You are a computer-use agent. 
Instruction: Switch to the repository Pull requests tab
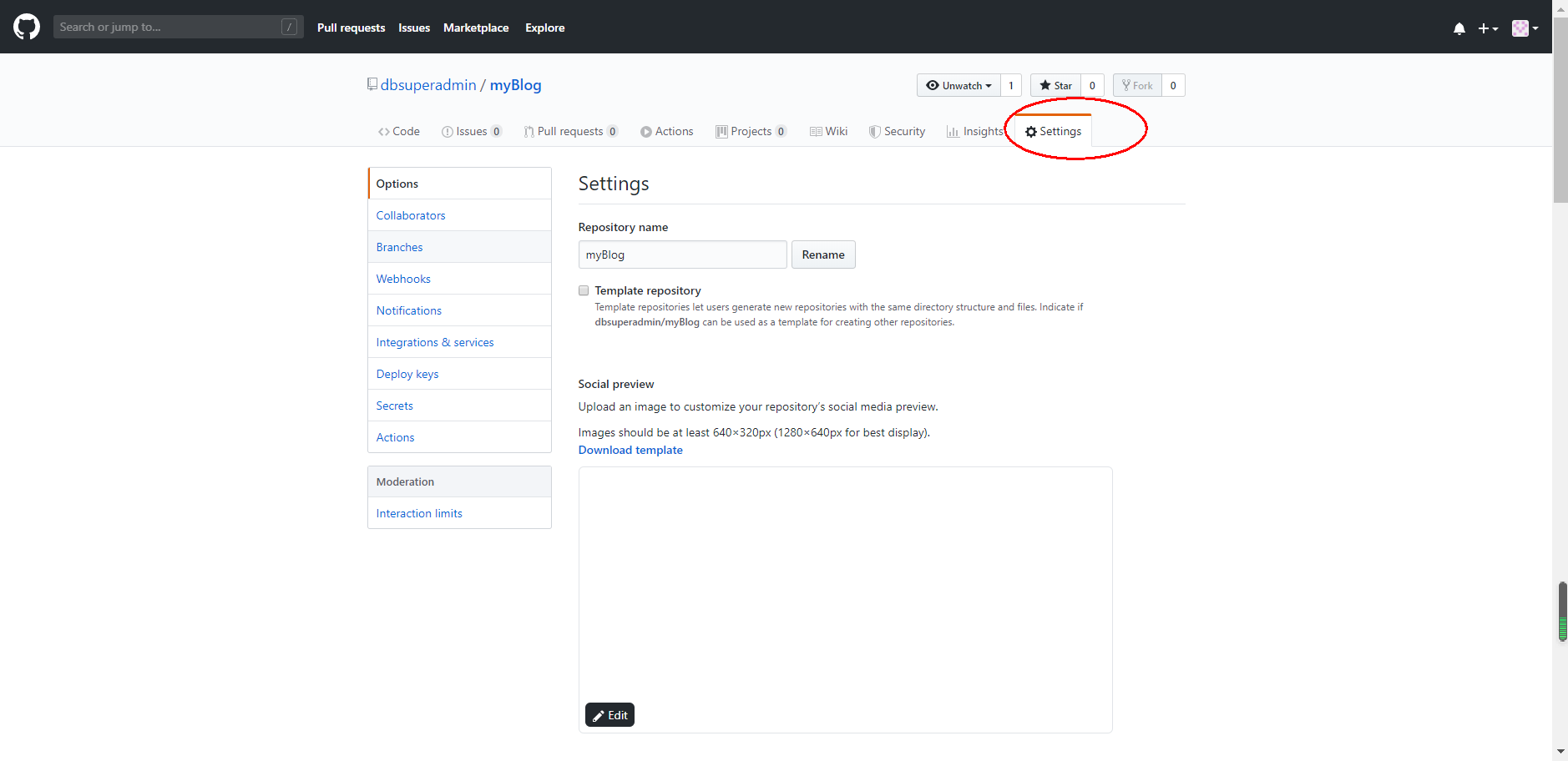coord(571,131)
